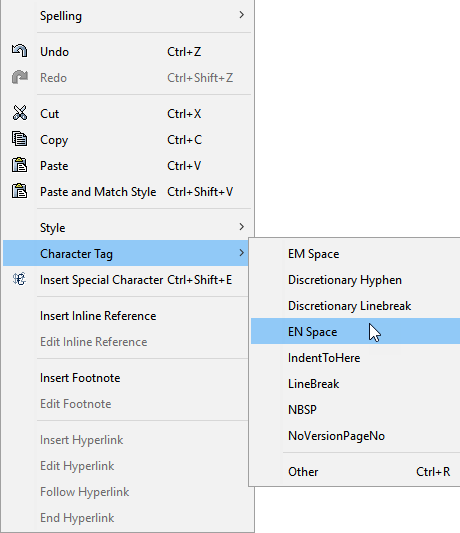The width and height of the screenshot is (460, 533).
Task: Open the Character Tag submenu arrow
Action: point(241,253)
